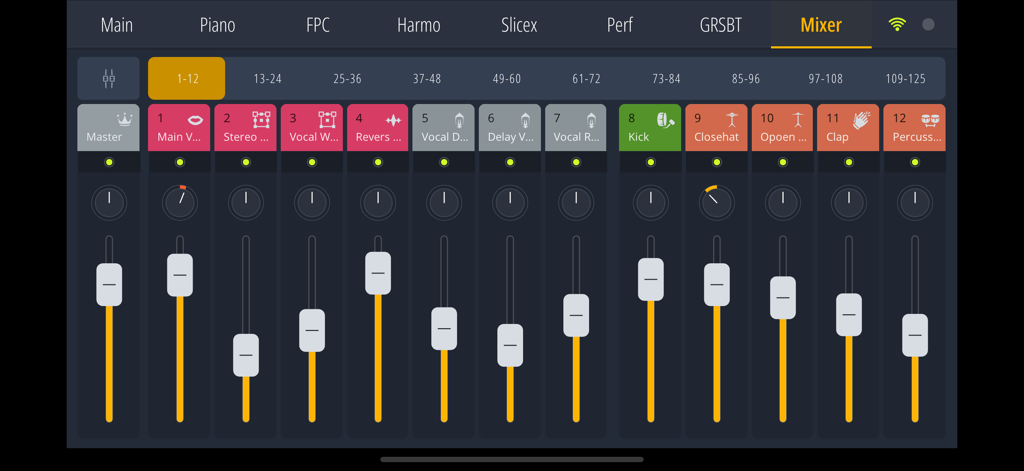
Task: Select the Opoen hat icon on track 10
Action: [797, 120]
